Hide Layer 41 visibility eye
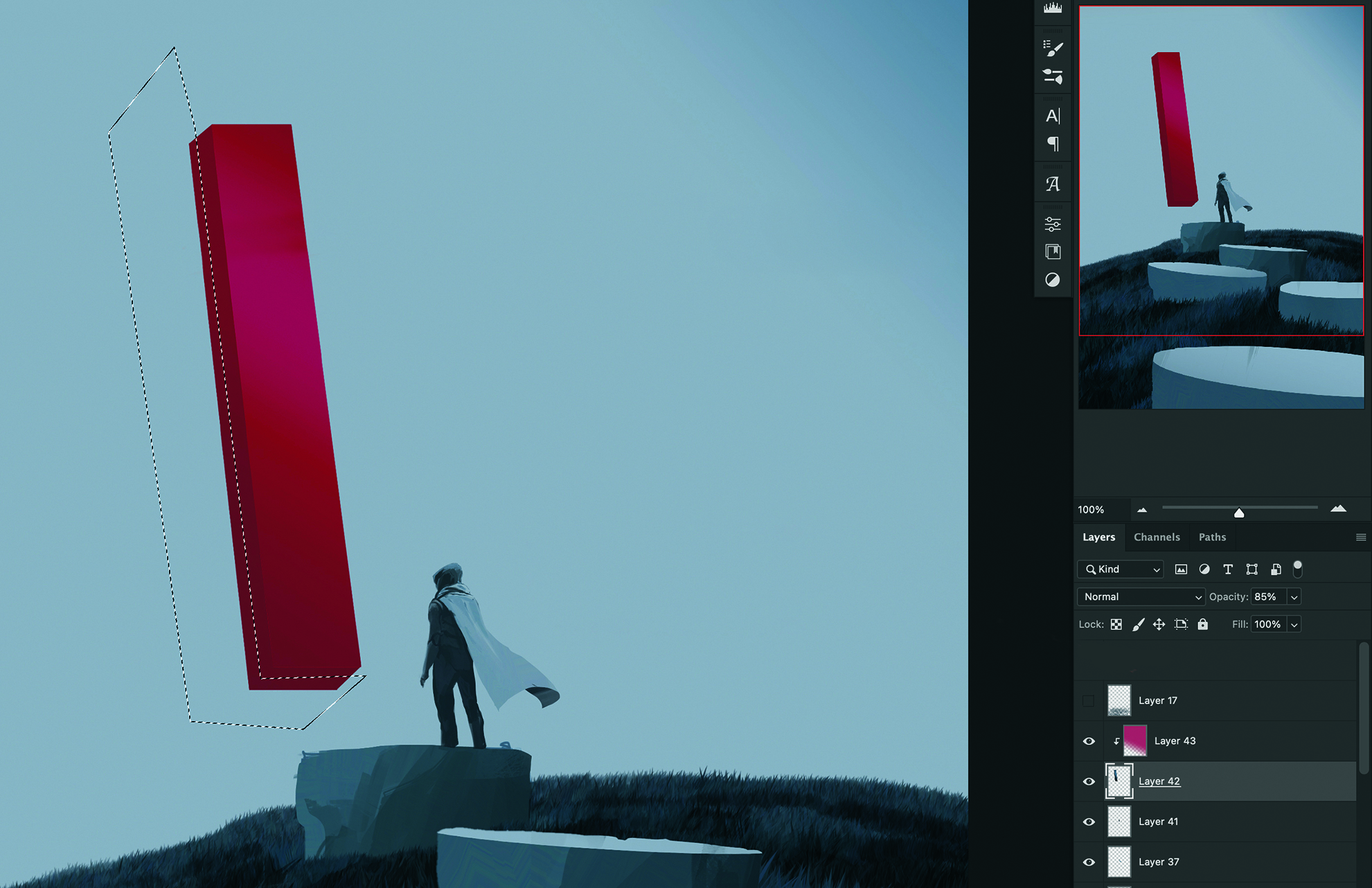Image resolution: width=1372 pixels, height=888 pixels. [1089, 822]
